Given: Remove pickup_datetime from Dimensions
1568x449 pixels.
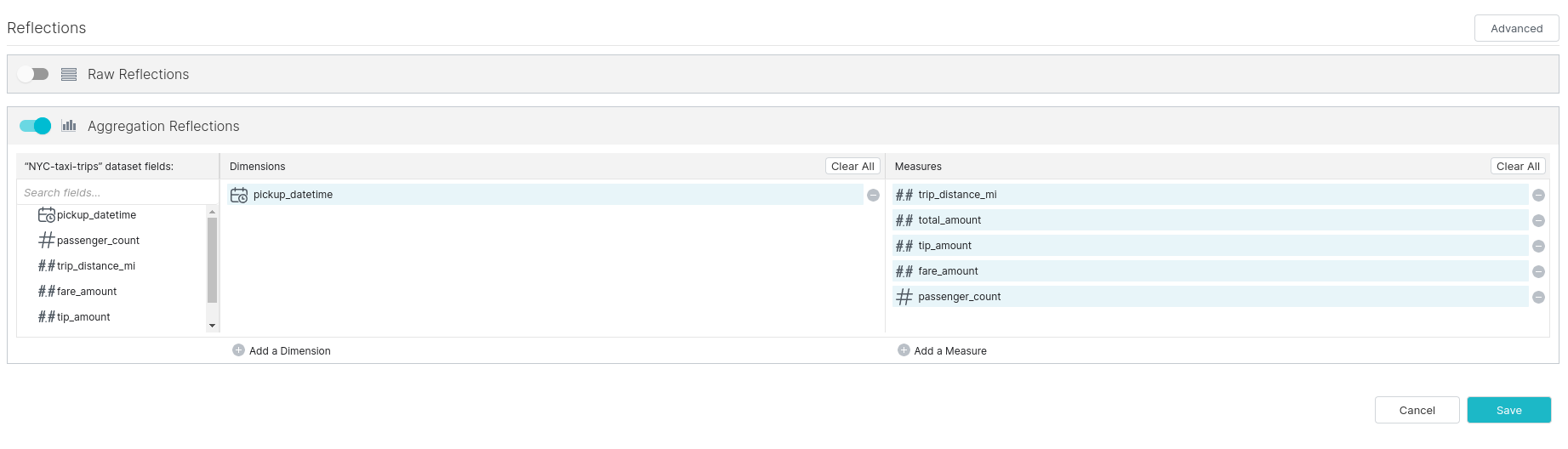Looking at the screenshot, I should point(873,196).
